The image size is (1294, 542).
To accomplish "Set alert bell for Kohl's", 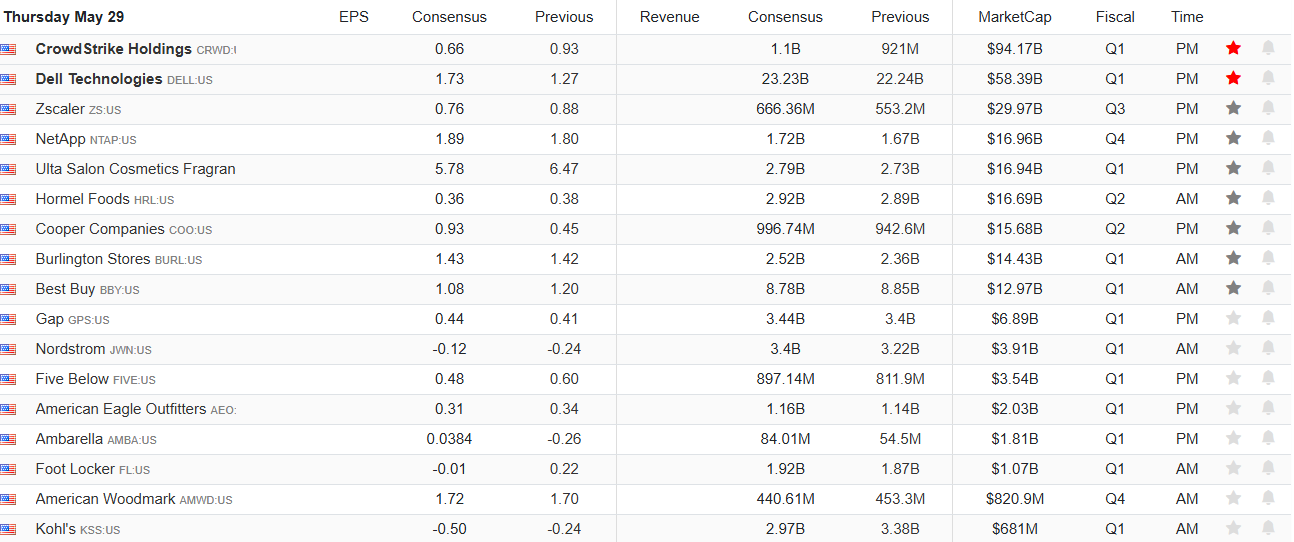I will point(1268,528).
